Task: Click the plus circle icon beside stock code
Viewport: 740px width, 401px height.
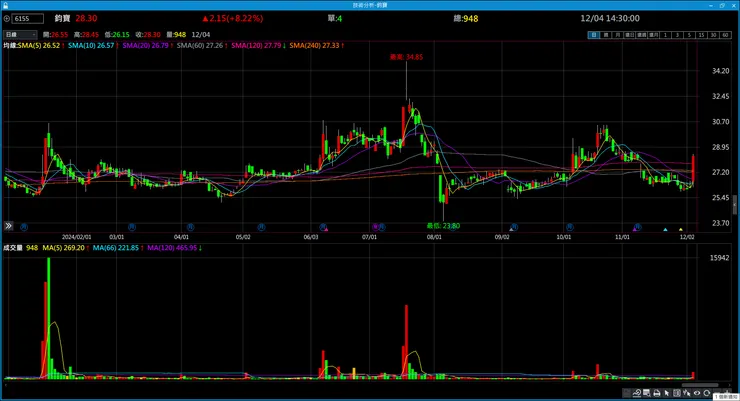Action: click(x=7, y=18)
